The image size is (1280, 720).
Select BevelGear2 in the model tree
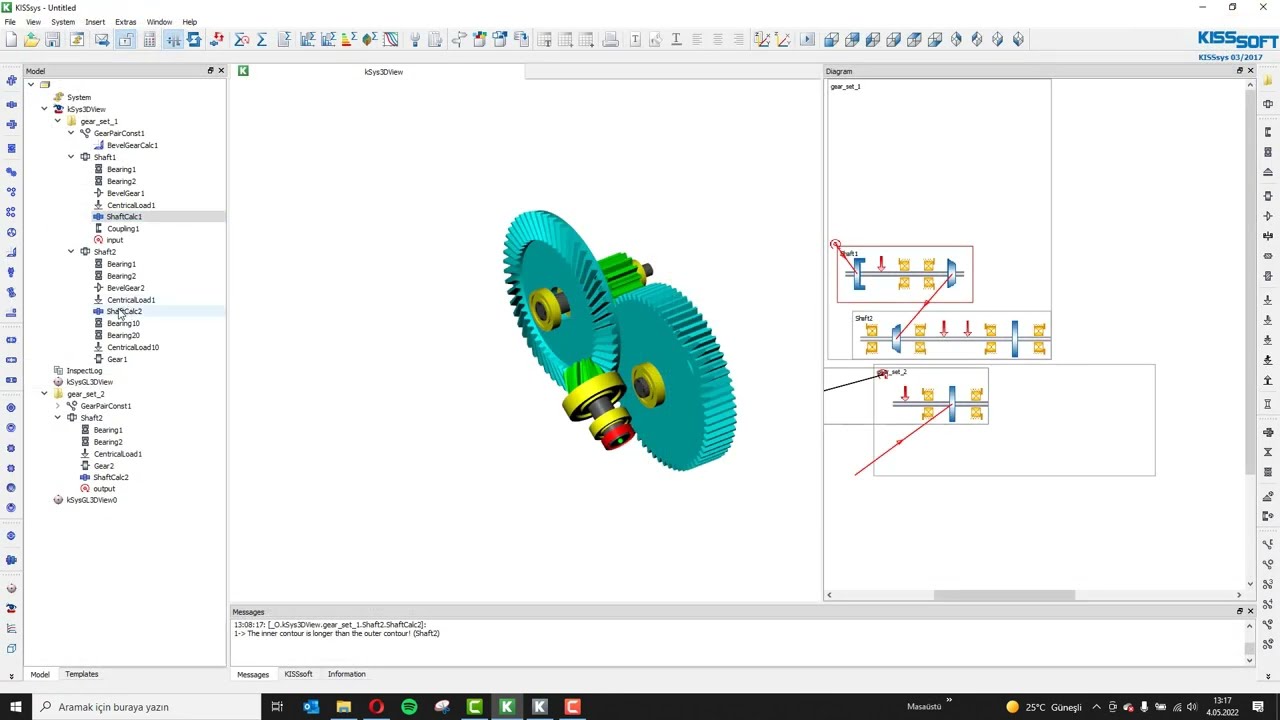coord(125,288)
